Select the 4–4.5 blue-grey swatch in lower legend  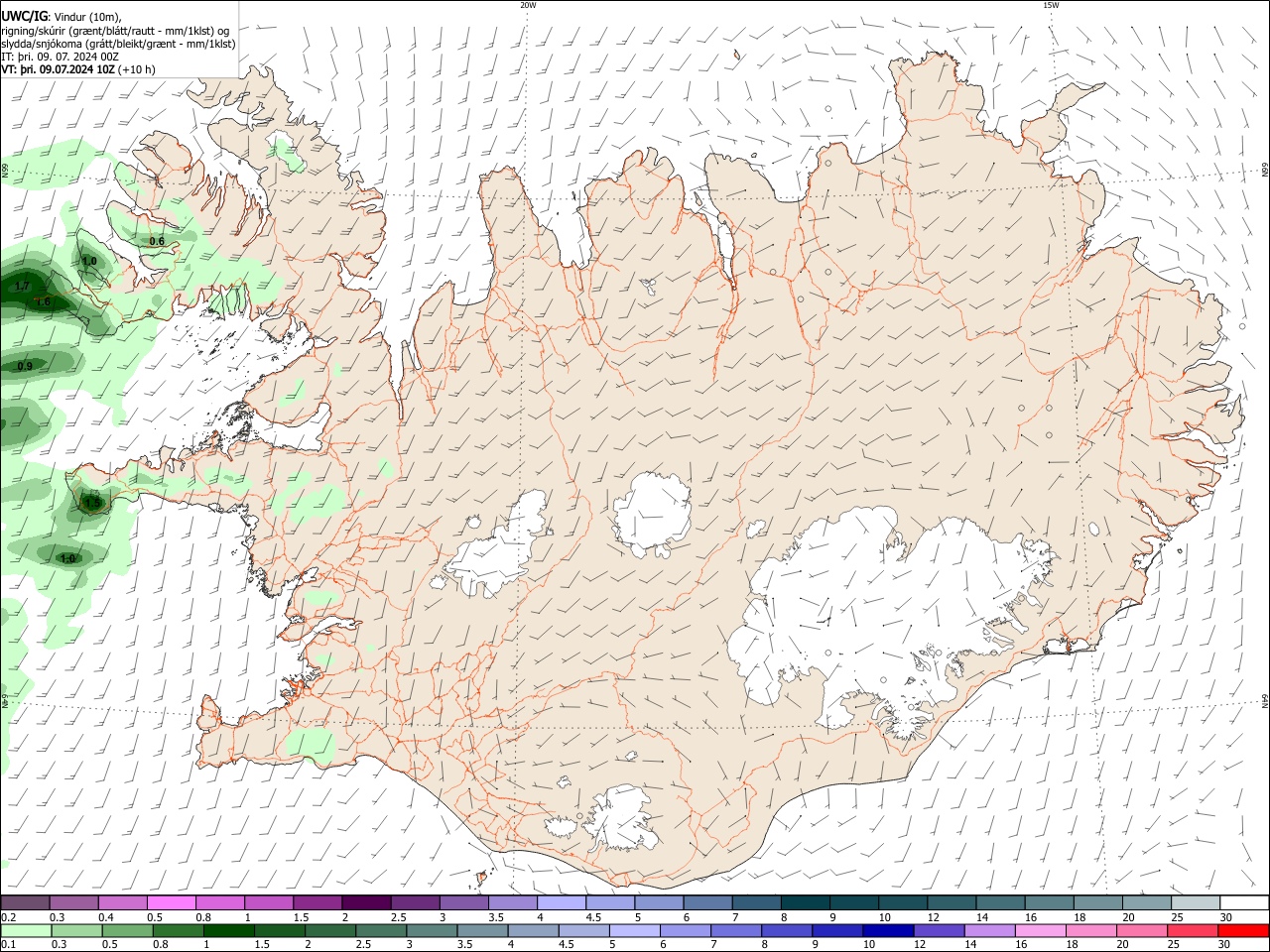[533, 930]
